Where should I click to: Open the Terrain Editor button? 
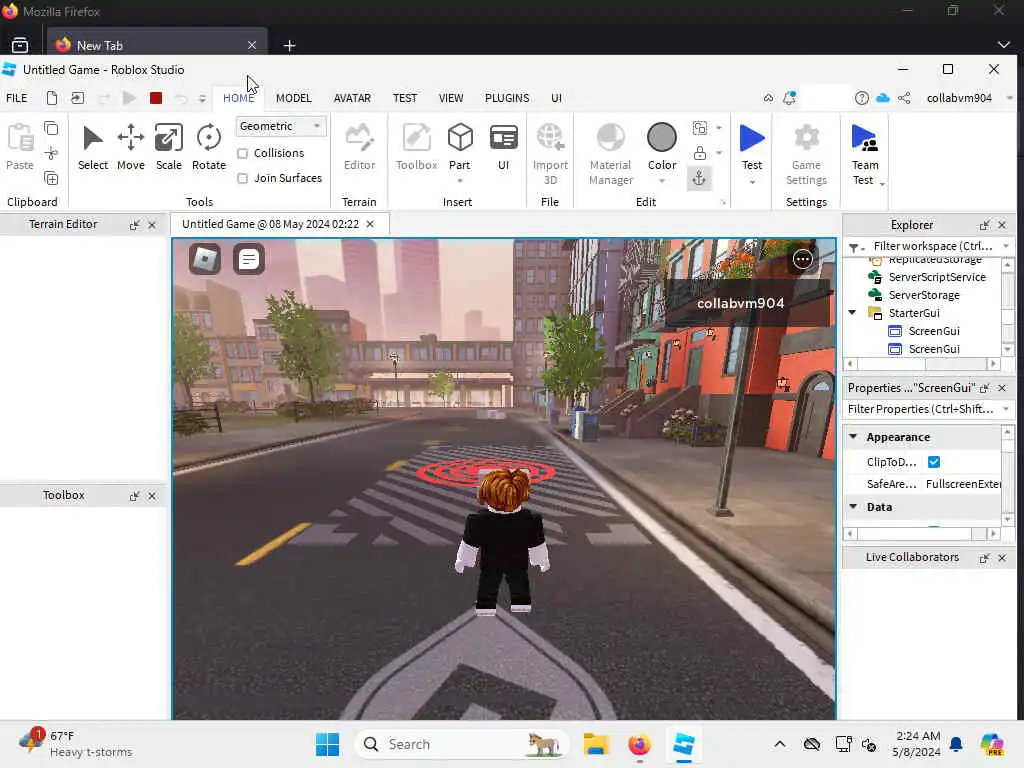(x=359, y=148)
